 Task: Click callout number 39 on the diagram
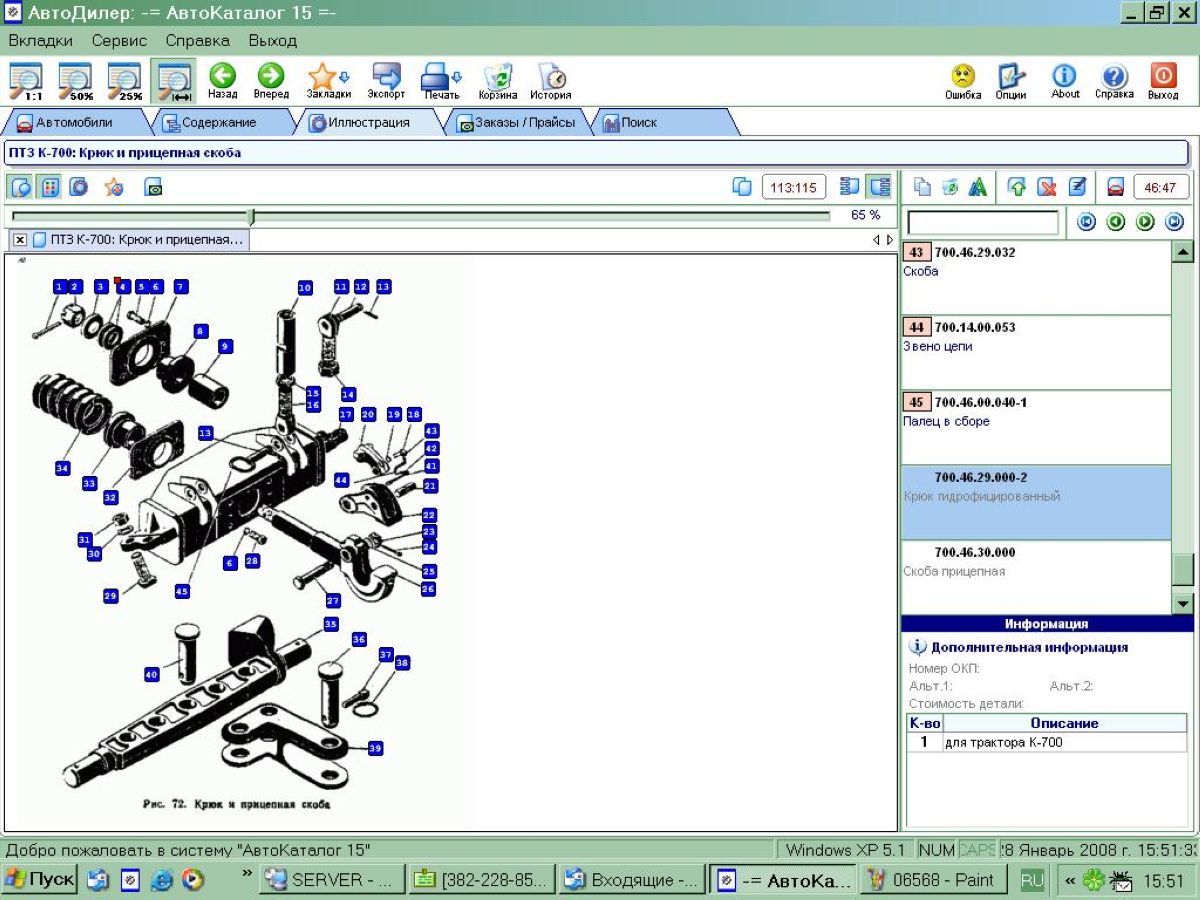[x=375, y=748]
